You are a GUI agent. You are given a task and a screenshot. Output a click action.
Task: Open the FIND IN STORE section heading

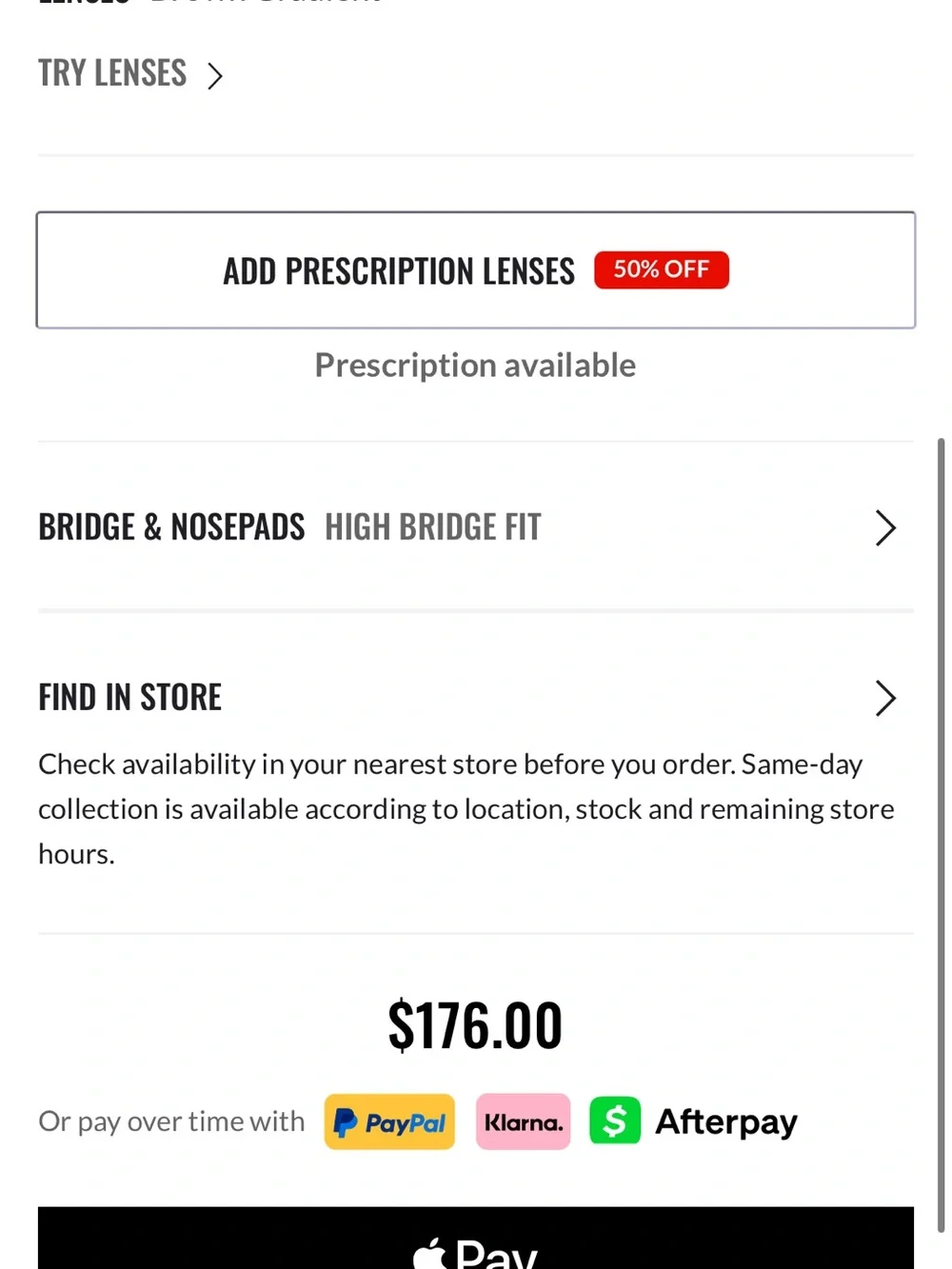pyautogui.click(x=130, y=697)
